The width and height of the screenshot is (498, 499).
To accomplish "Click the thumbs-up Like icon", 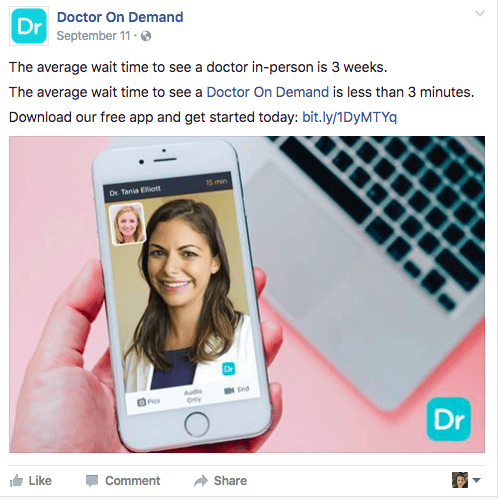I will point(16,481).
